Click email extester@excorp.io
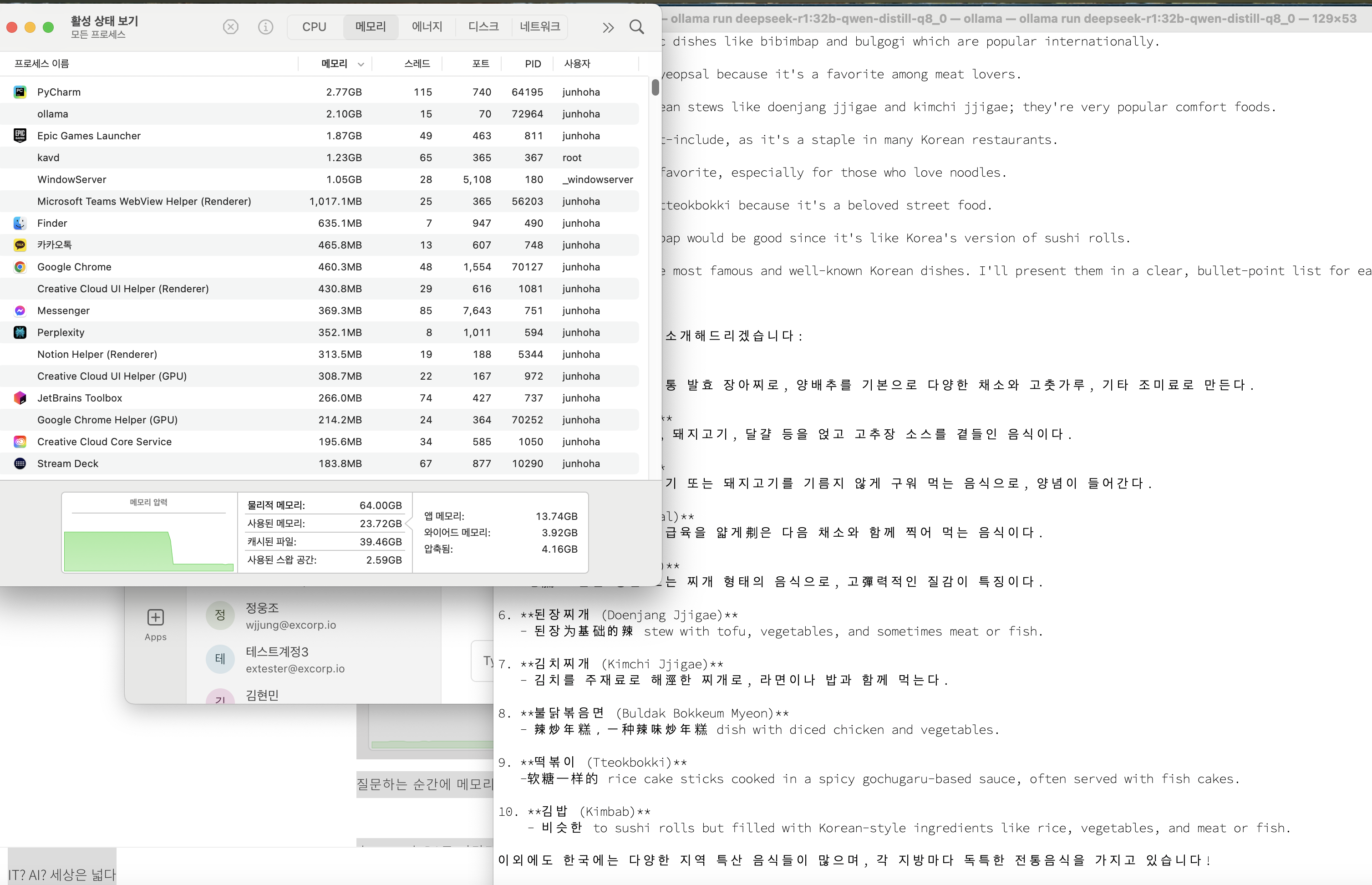This screenshot has height=885, width=1372. tap(295, 668)
